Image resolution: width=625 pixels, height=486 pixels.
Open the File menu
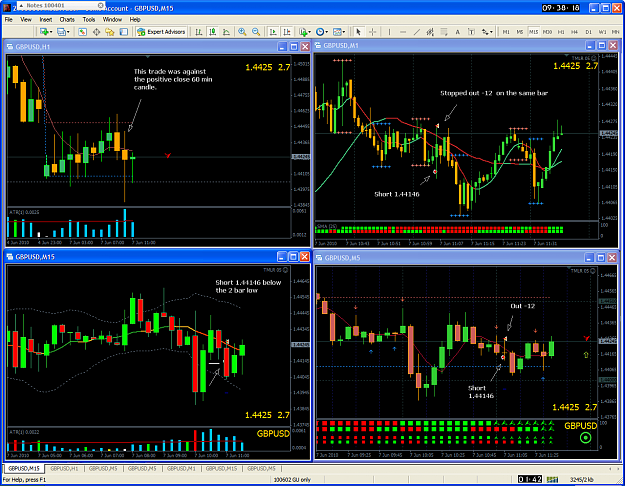pyautogui.click(x=8, y=20)
